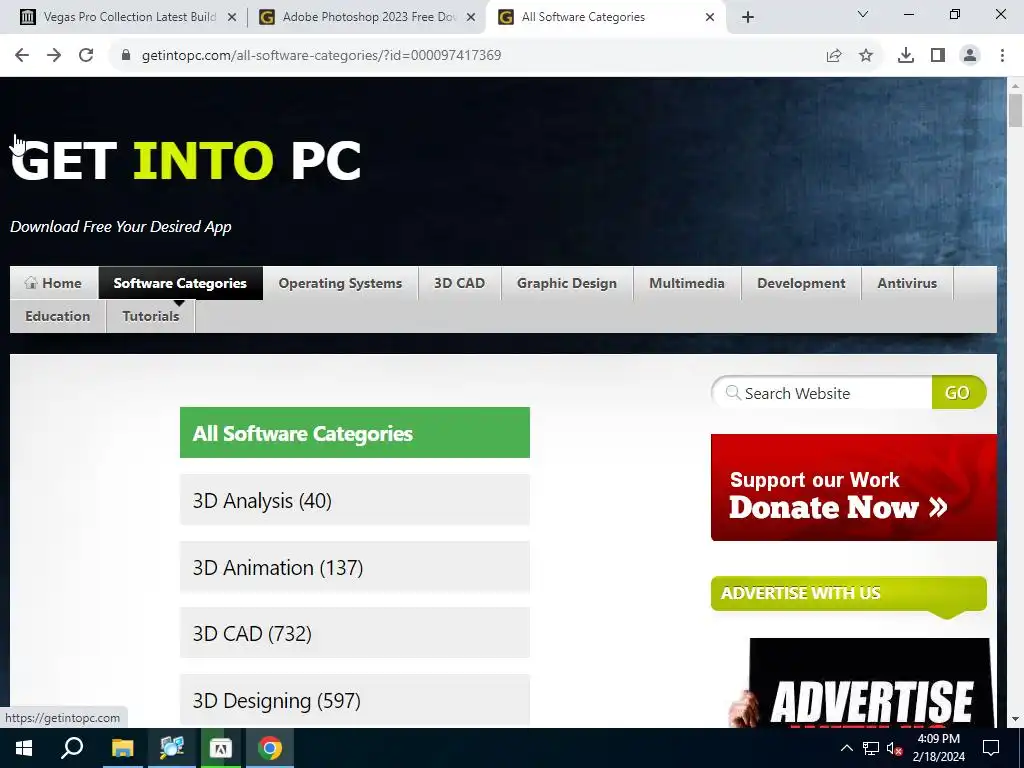1024x768 pixels.
Task: Click the browser forward arrow
Action: (x=54, y=56)
